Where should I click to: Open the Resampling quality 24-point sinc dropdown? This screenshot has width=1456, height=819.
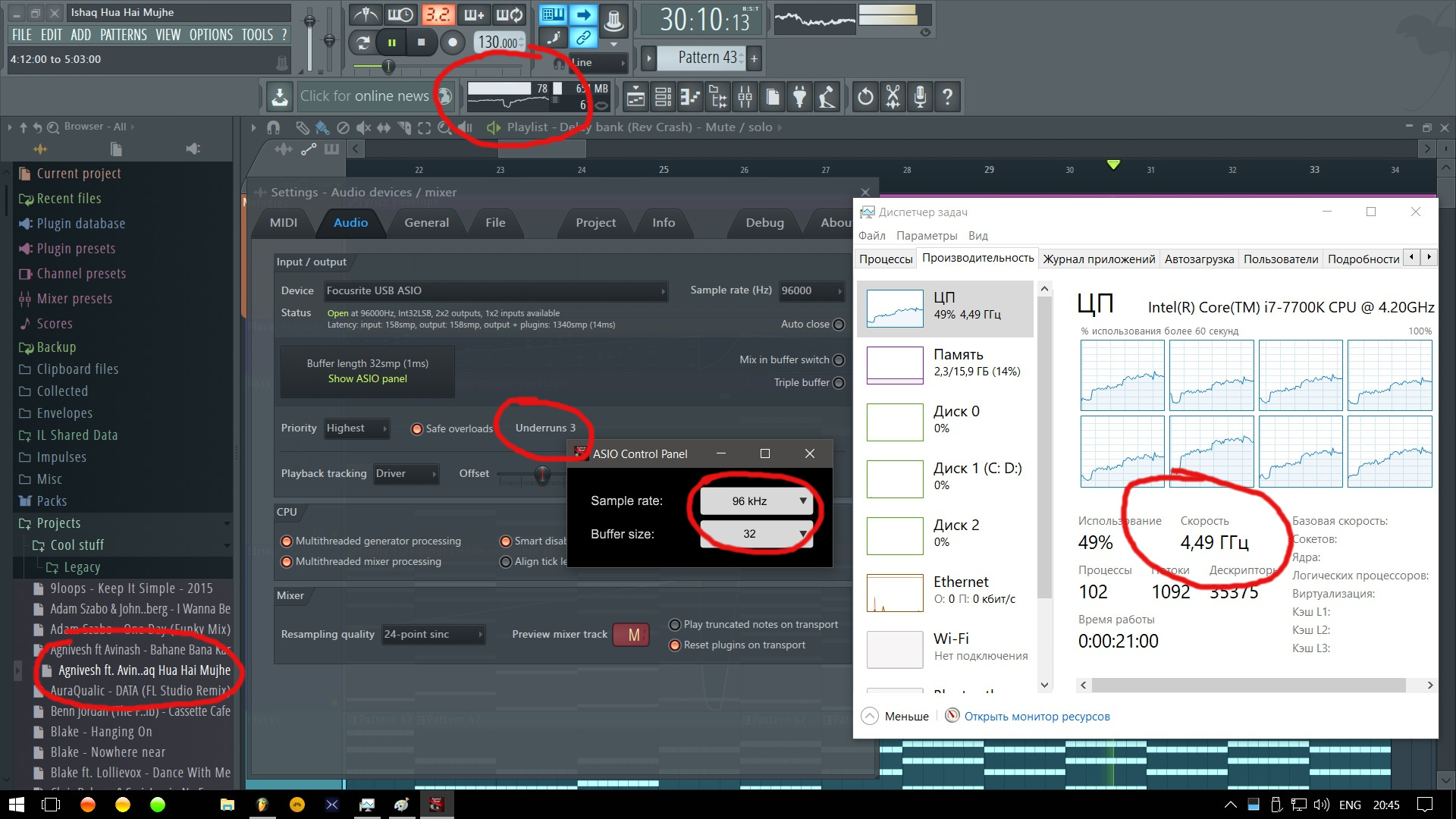click(x=433, y=635)
